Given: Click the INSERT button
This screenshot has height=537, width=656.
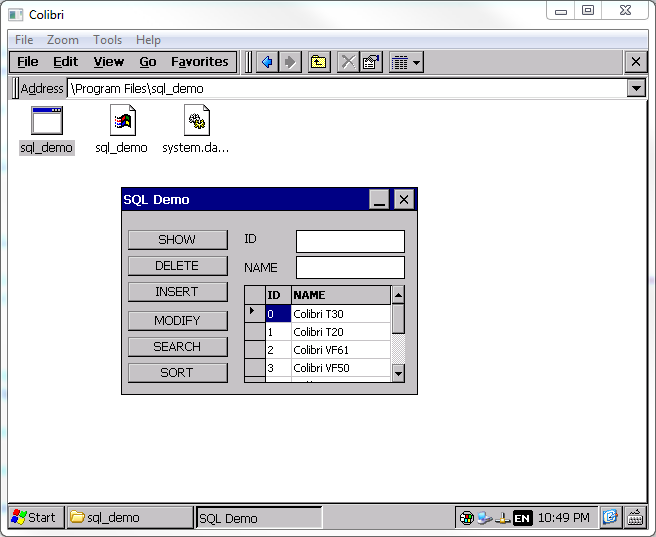Looking at the screenshot, I should click(x=178, y=292).
